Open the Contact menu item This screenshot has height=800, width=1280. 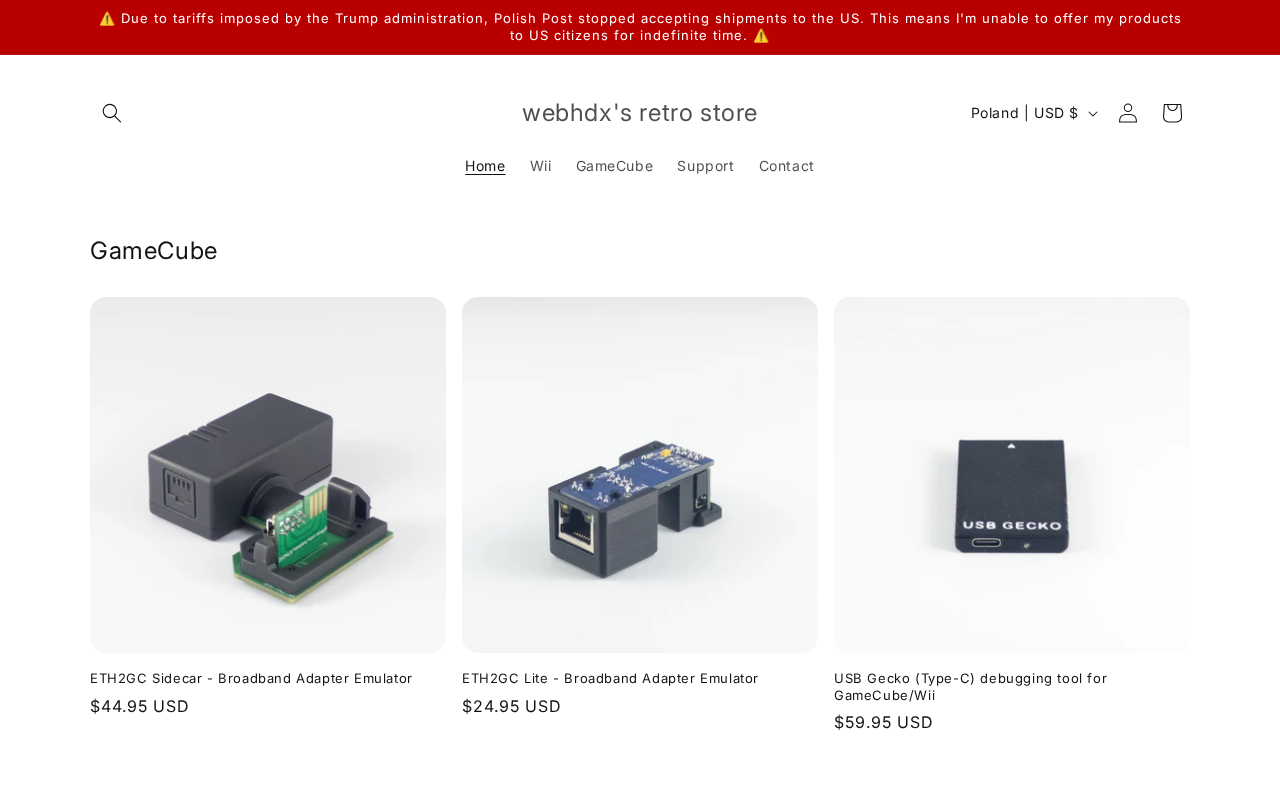(786, 166)
